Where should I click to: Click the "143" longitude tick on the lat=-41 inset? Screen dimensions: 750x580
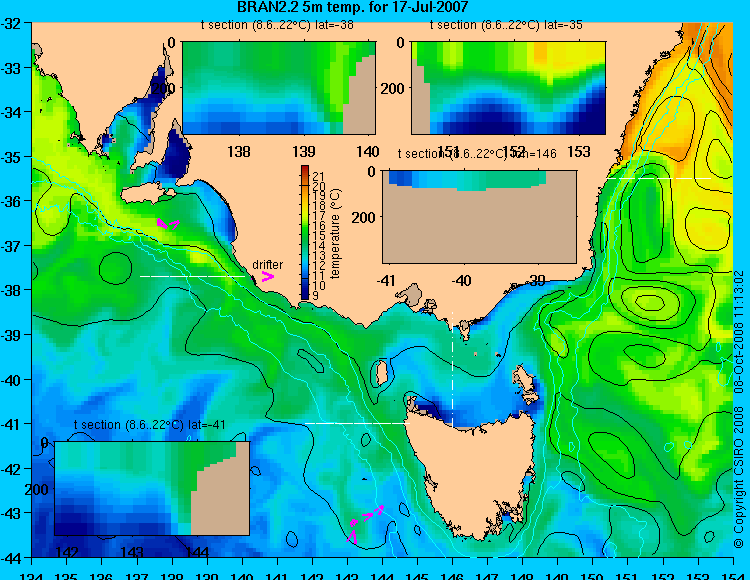coord(132,553)
